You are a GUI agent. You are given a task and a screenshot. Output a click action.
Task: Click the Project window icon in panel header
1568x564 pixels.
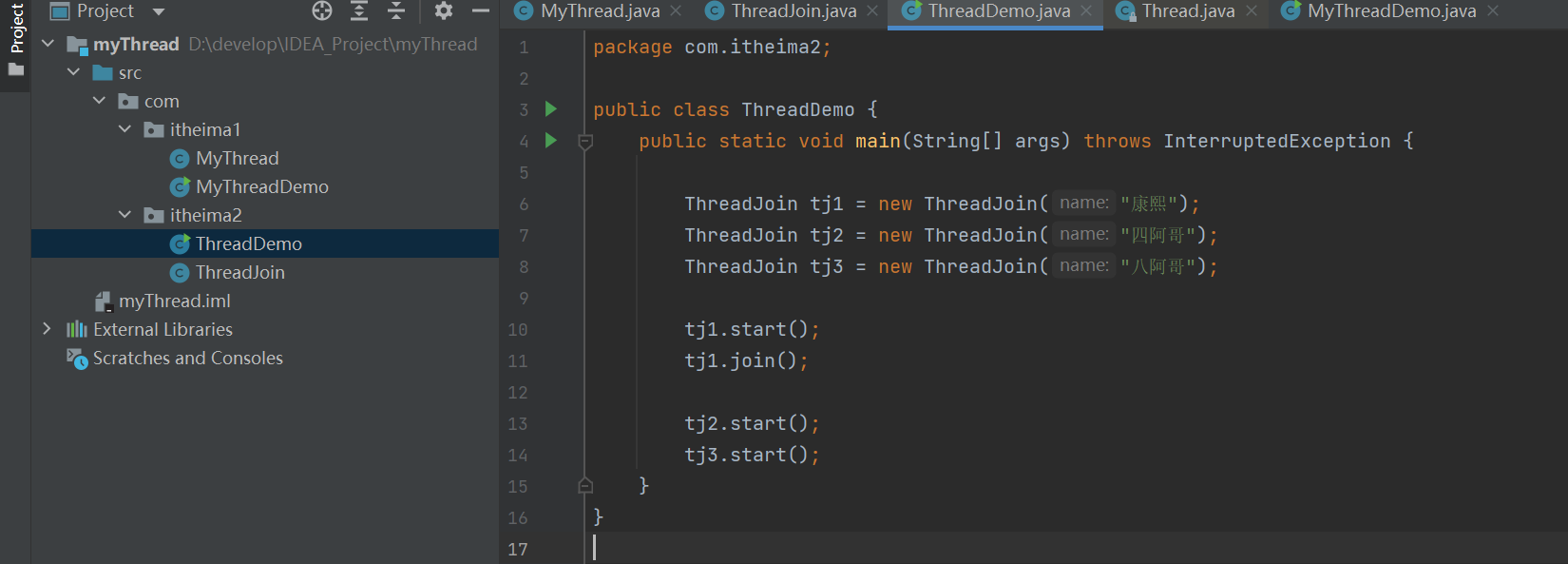point(60,11)
